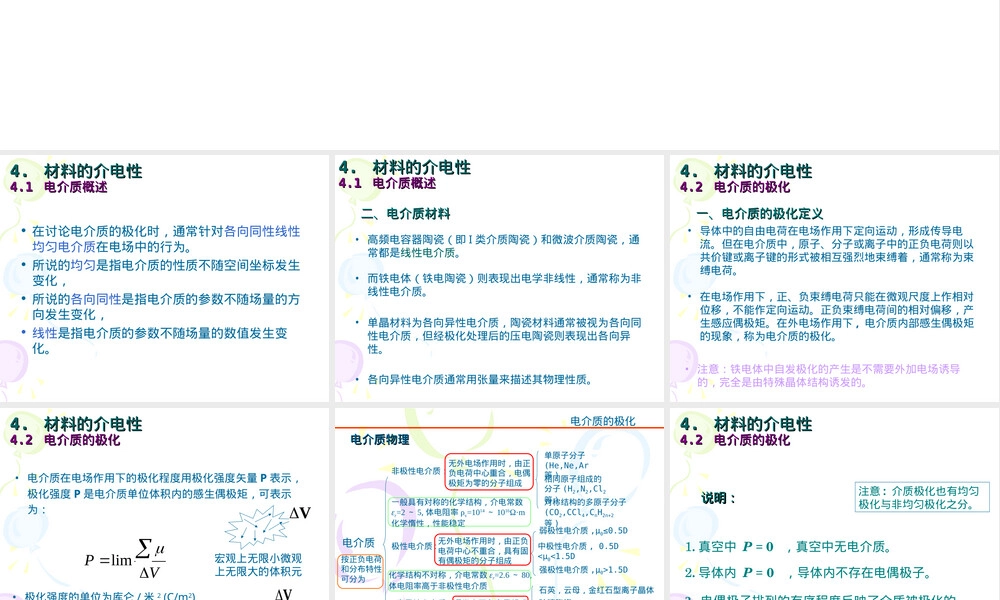Screen dimensions: 1000x600
Task: Click the bullet beginning 线性是指电介质的参数
Action: pyautogui.click(x=159, y=340)
